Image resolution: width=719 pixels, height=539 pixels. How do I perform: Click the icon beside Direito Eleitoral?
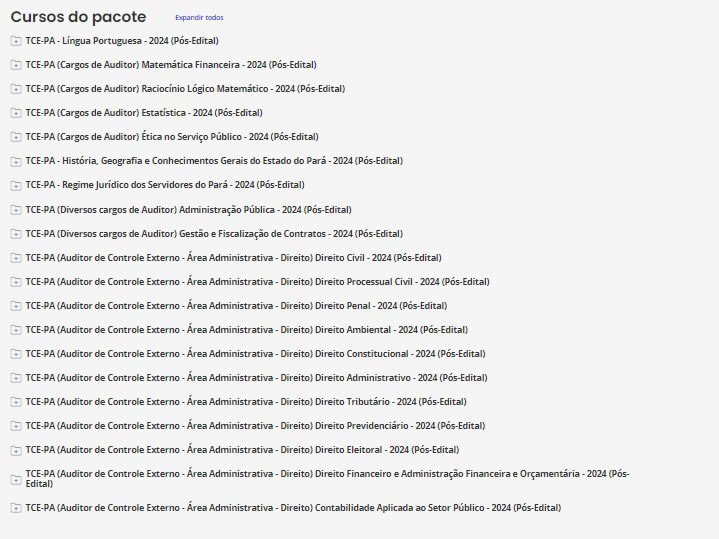[x=15, y=450]
